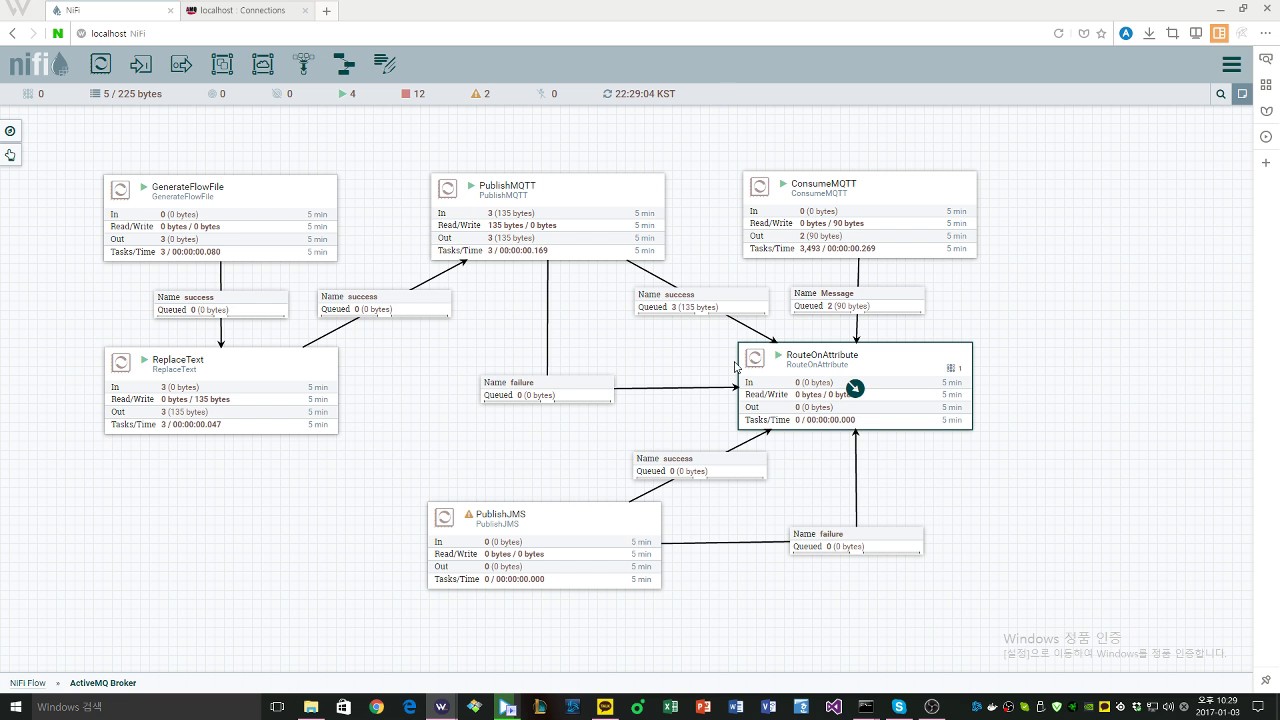Click the ActiveMQ Broker breadcrumb
The height and width of the screenshot is (720, 1280).
103,683
